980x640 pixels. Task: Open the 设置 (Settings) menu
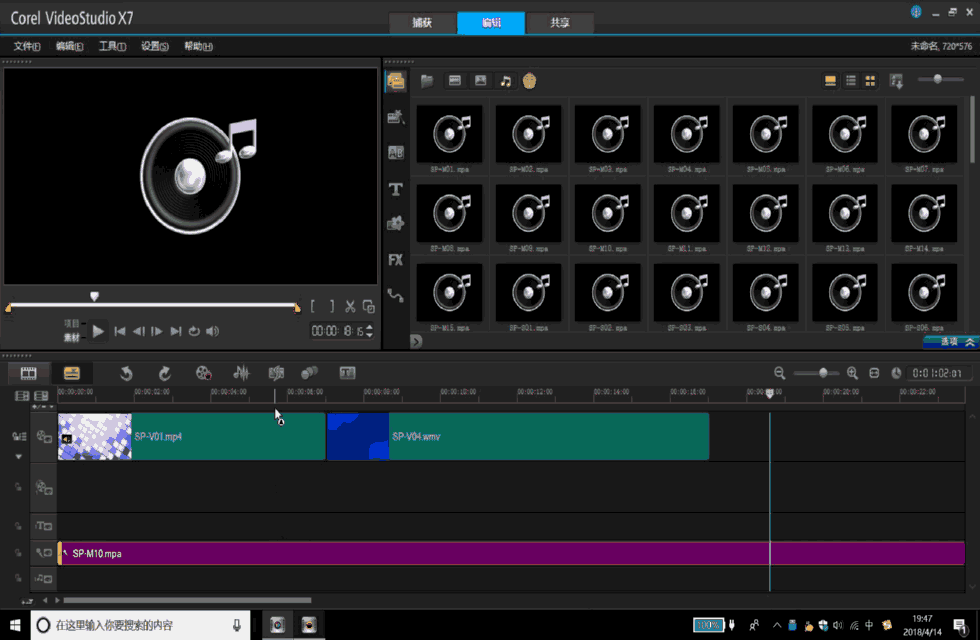tap(154, 46)
